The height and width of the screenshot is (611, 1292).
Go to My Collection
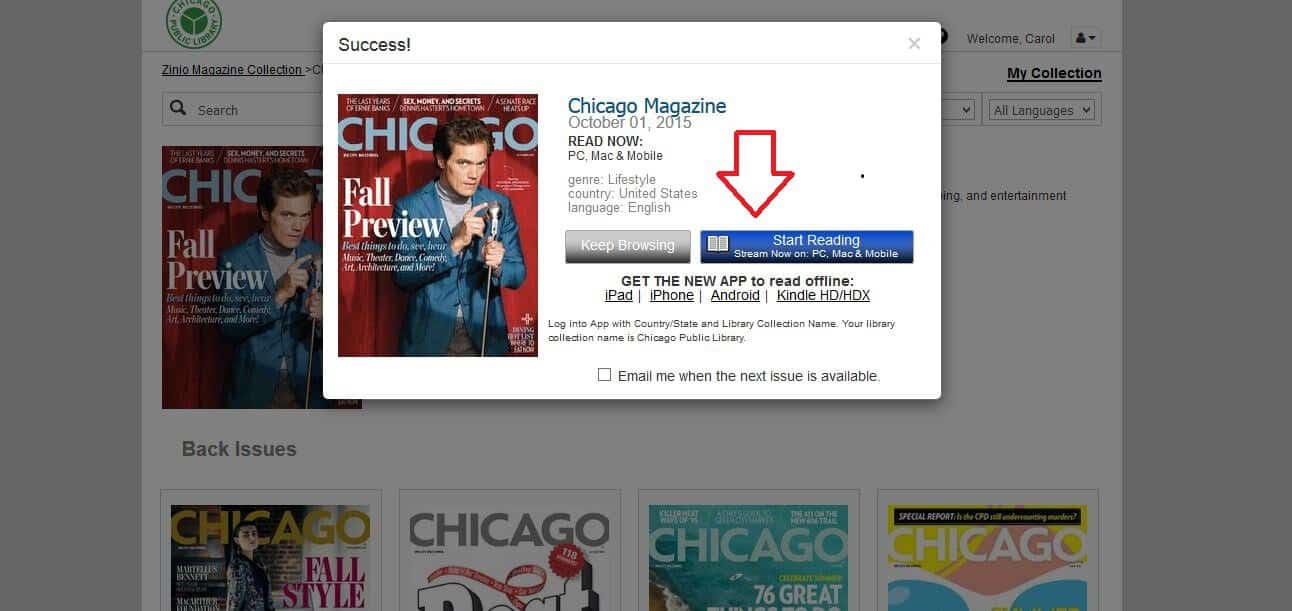click(1054, 73)
